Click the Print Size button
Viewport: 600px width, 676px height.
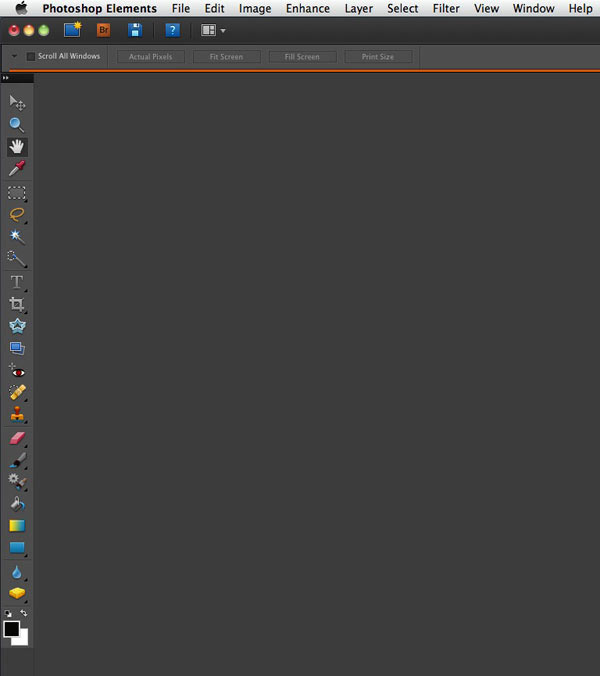(x=378, y=56)
